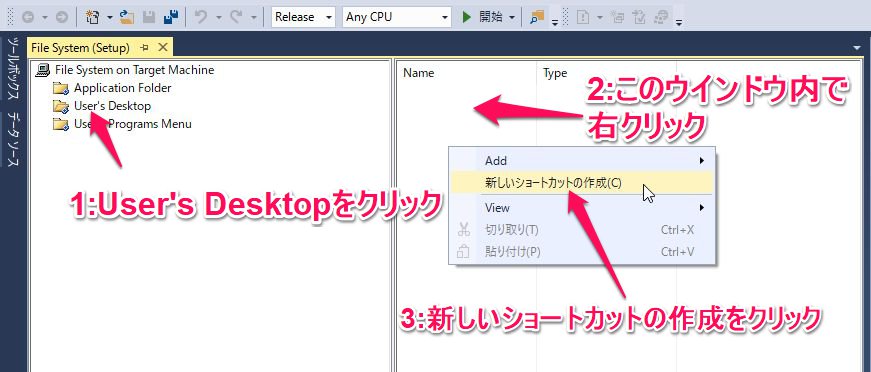Screen dimensions: 871x372
Task: Open the New Project dropdown arrow
Action: 109,18
